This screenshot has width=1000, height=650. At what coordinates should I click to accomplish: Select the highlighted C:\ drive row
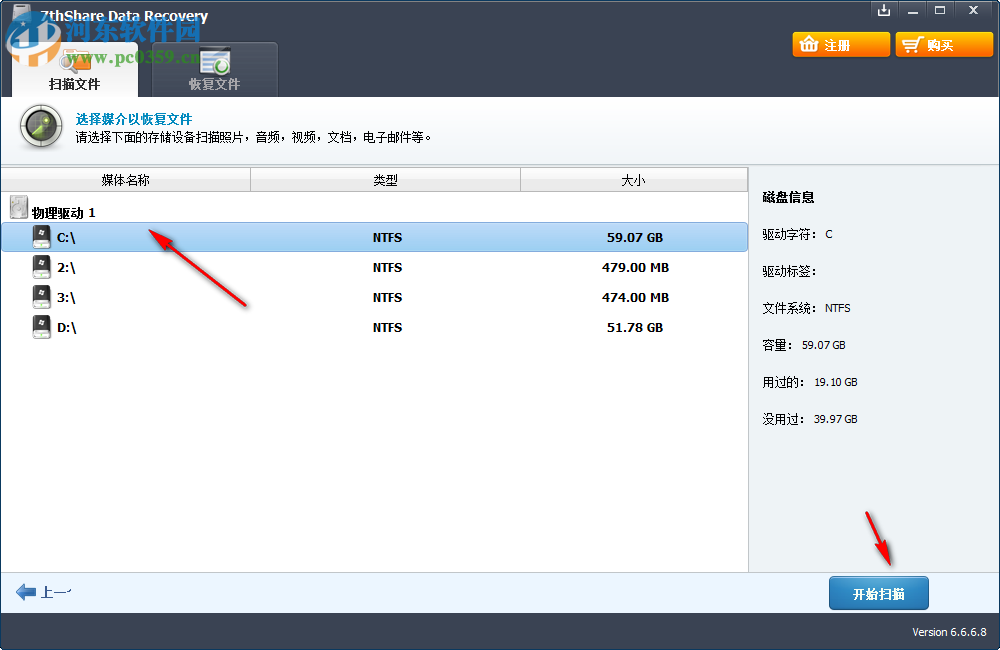pos(400,237)
